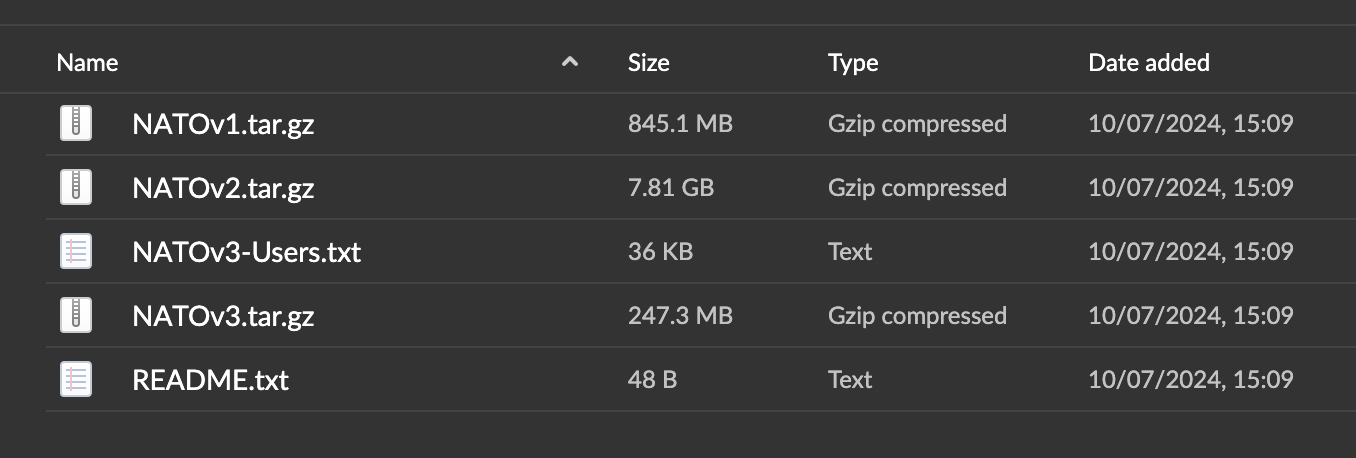
Task: Toggle sort order with the ascending arrow
Action: (570, 62)
